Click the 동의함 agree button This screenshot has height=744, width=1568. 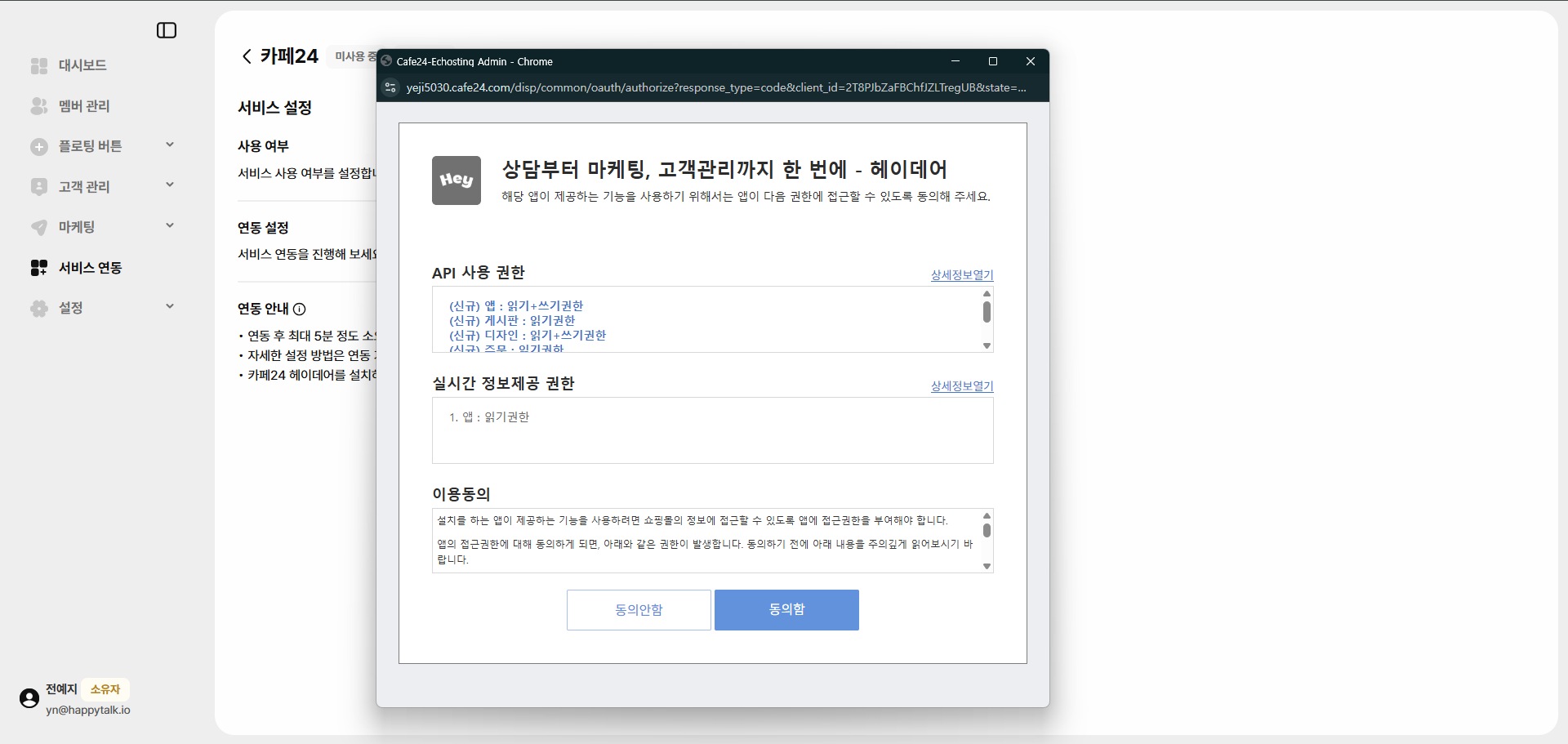[x=786, y=610]
